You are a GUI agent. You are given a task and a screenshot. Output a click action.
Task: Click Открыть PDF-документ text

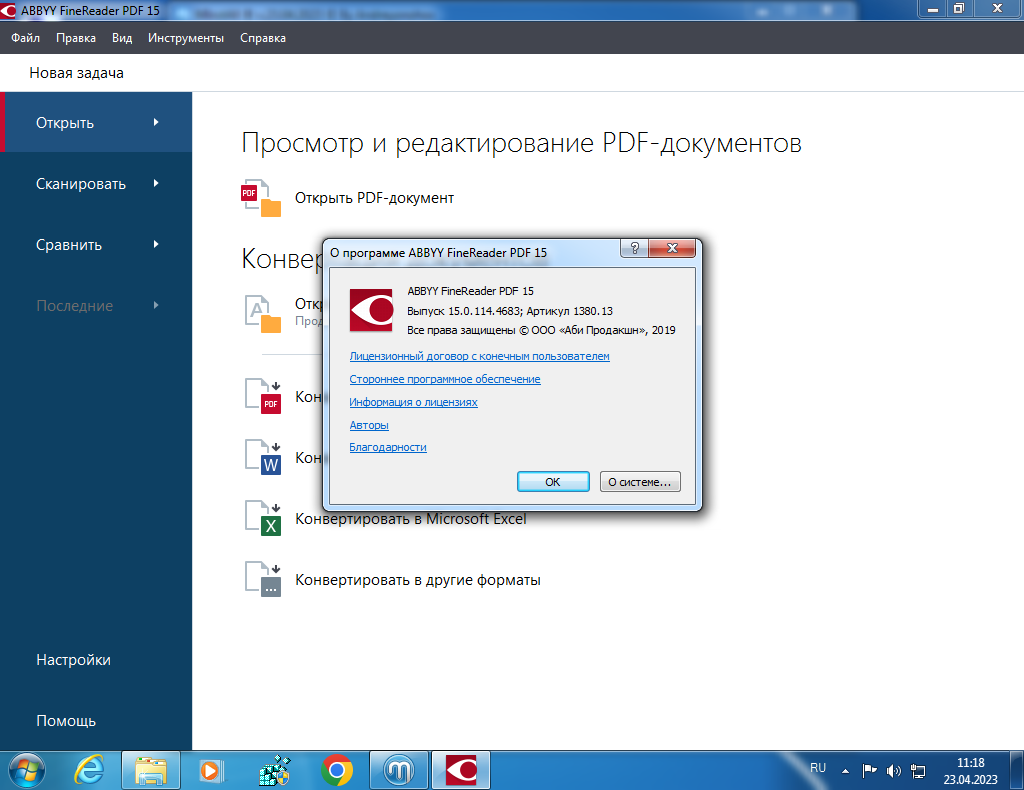point(374,198)
